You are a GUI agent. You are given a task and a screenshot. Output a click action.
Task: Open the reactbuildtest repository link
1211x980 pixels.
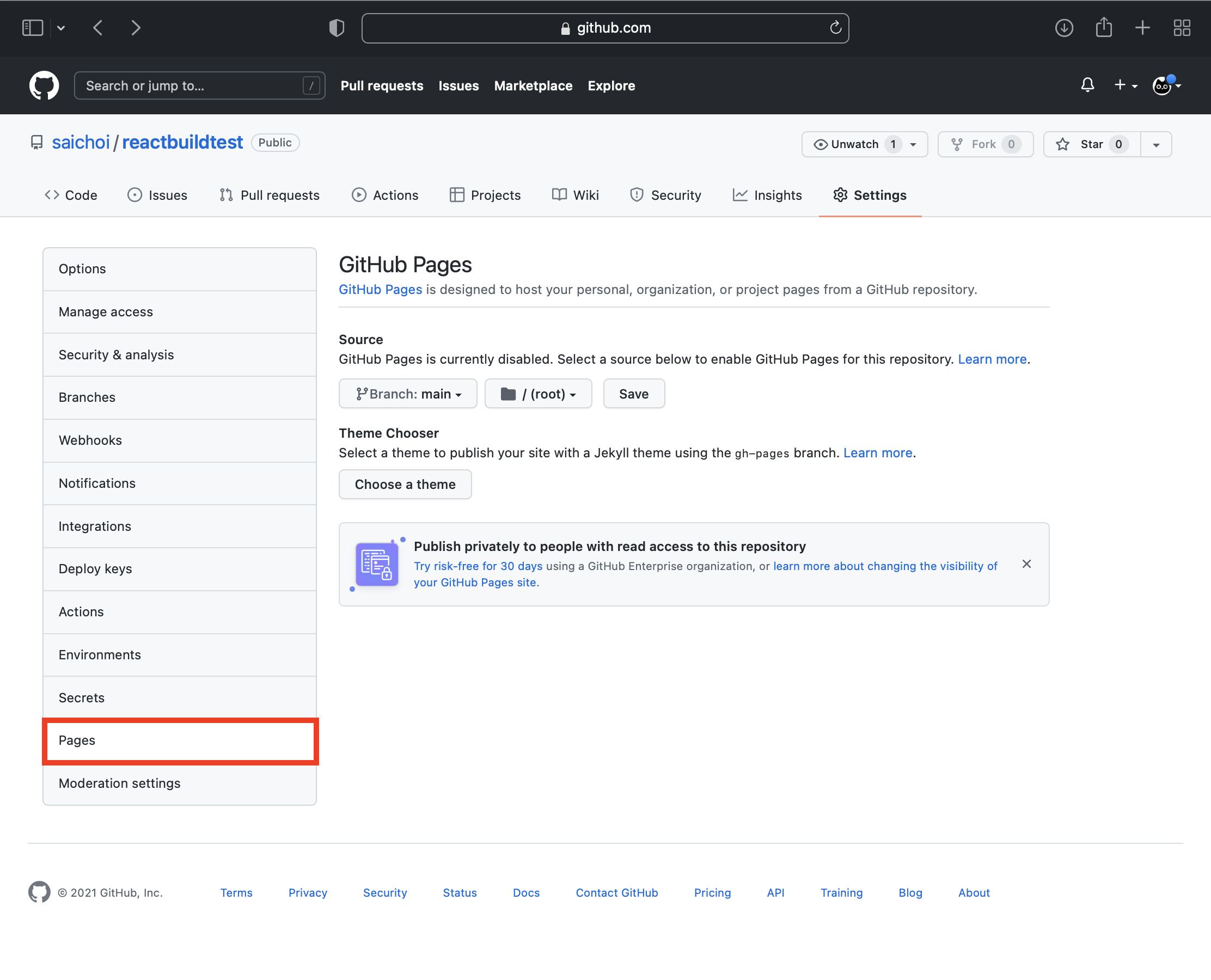(182, 142)
